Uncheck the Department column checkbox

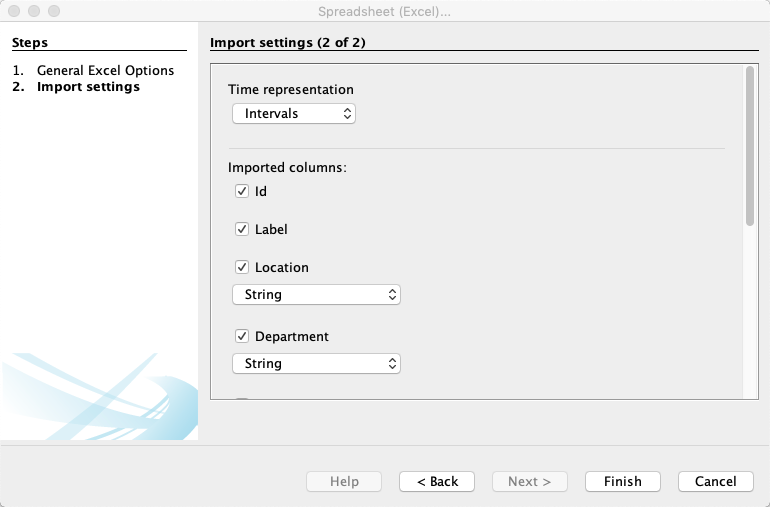[x=242, y=336]
